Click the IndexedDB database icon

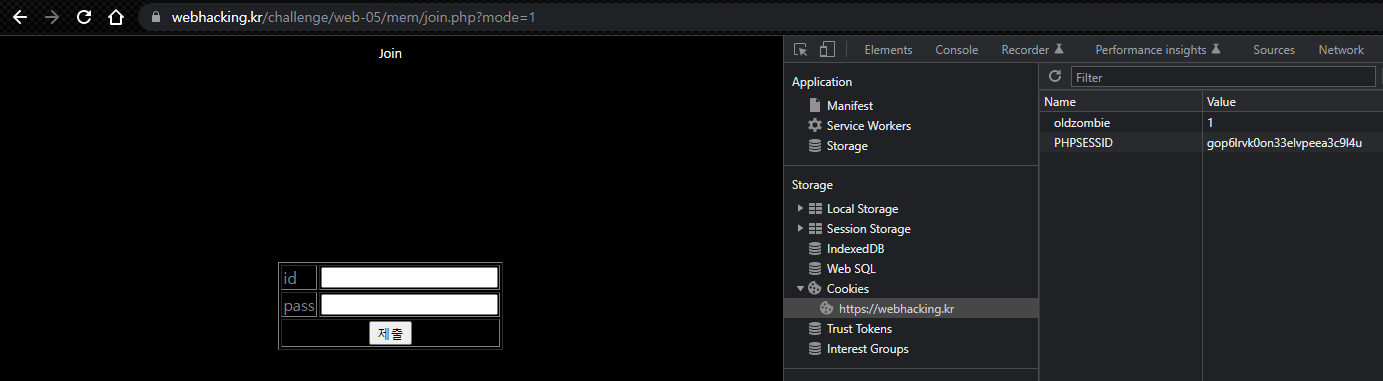tap(815, 248)
